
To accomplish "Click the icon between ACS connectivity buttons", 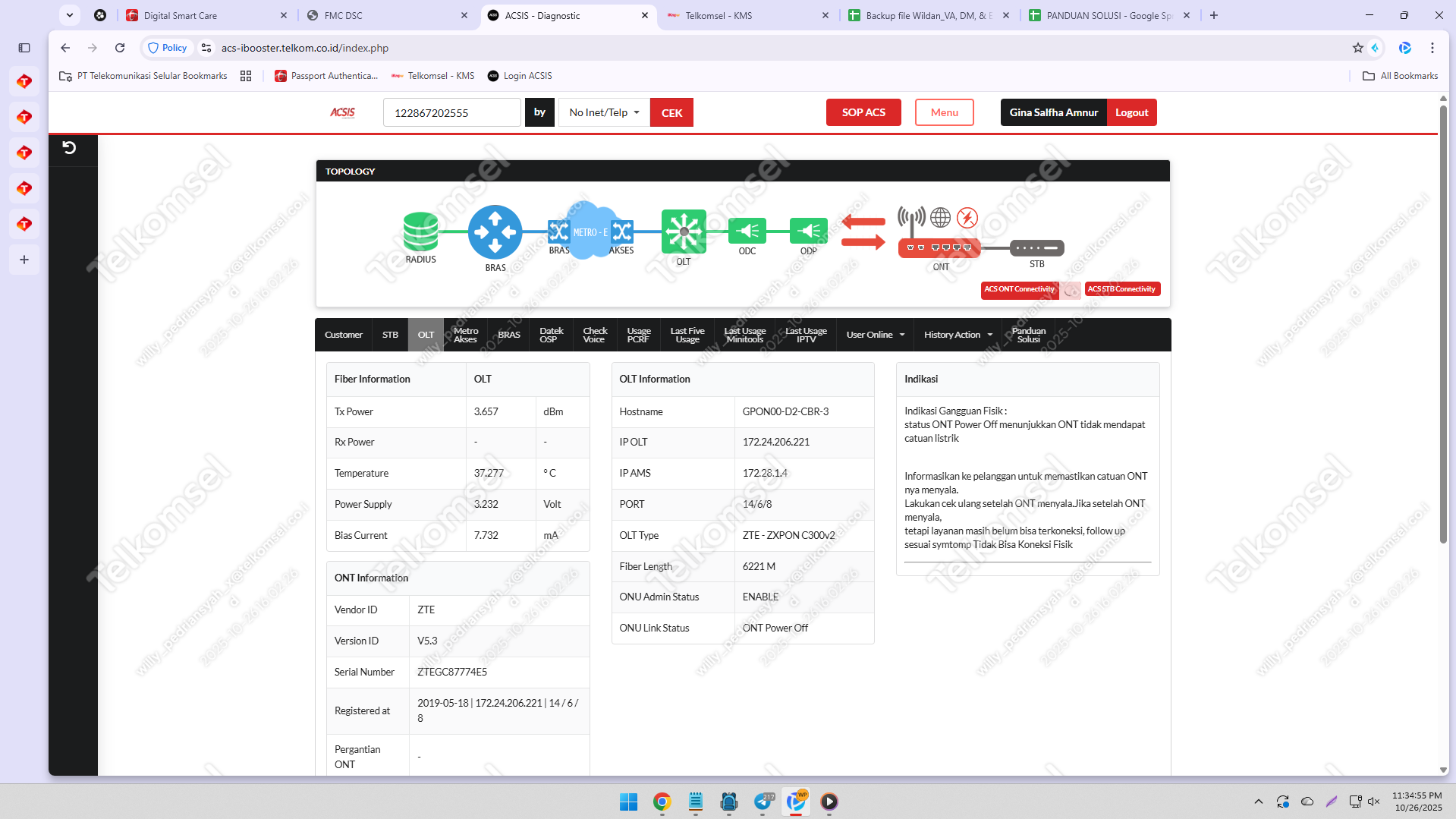I will [x=1071, y=290].
